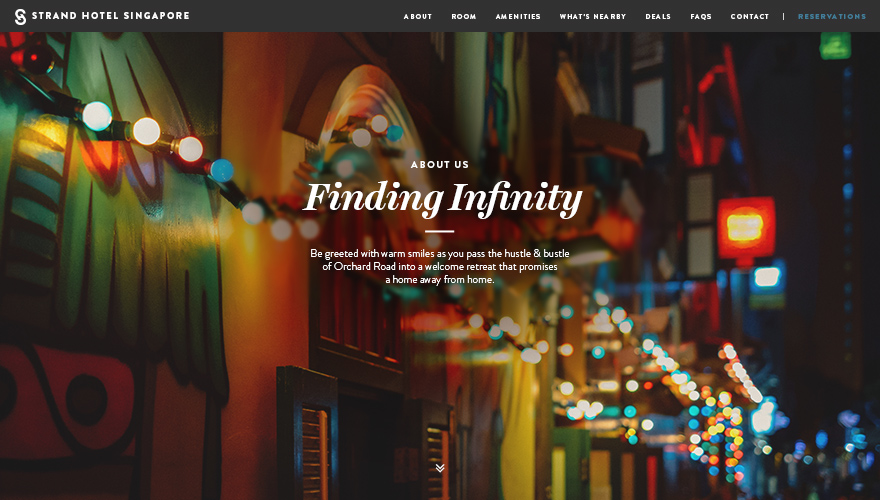The image size is (880, 500).
Task: Select the Strand Hotel Singapore name text
Action: click(111, 16)
